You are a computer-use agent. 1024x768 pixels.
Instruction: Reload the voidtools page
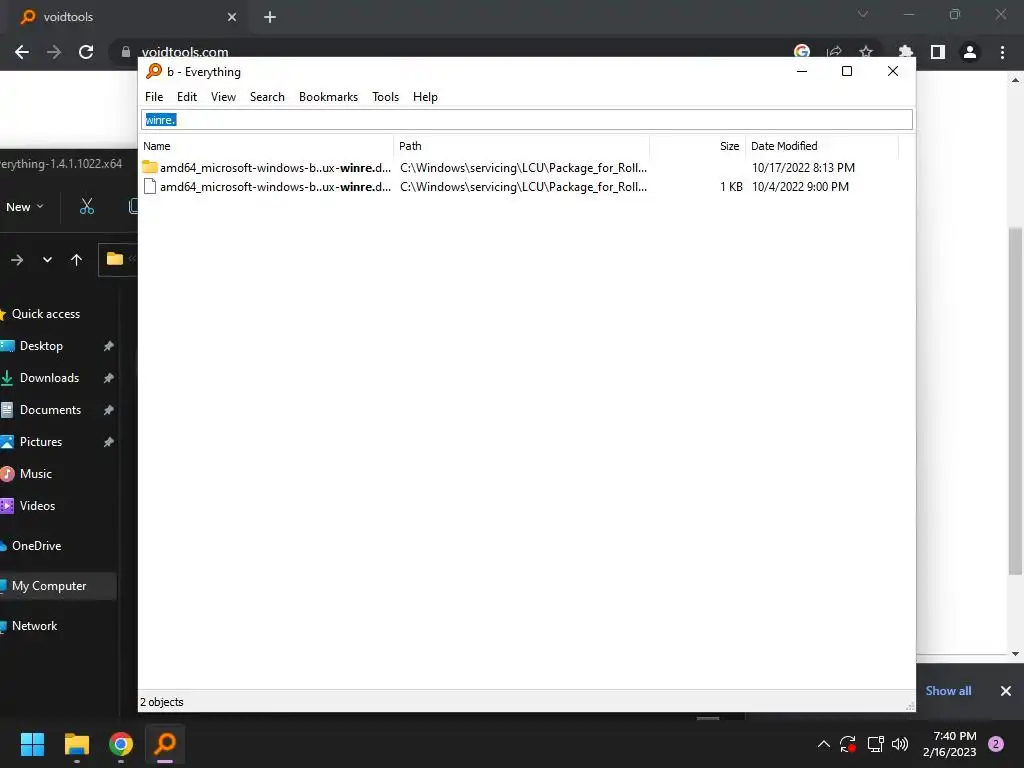pyautogui.click(x=86, y=52)
